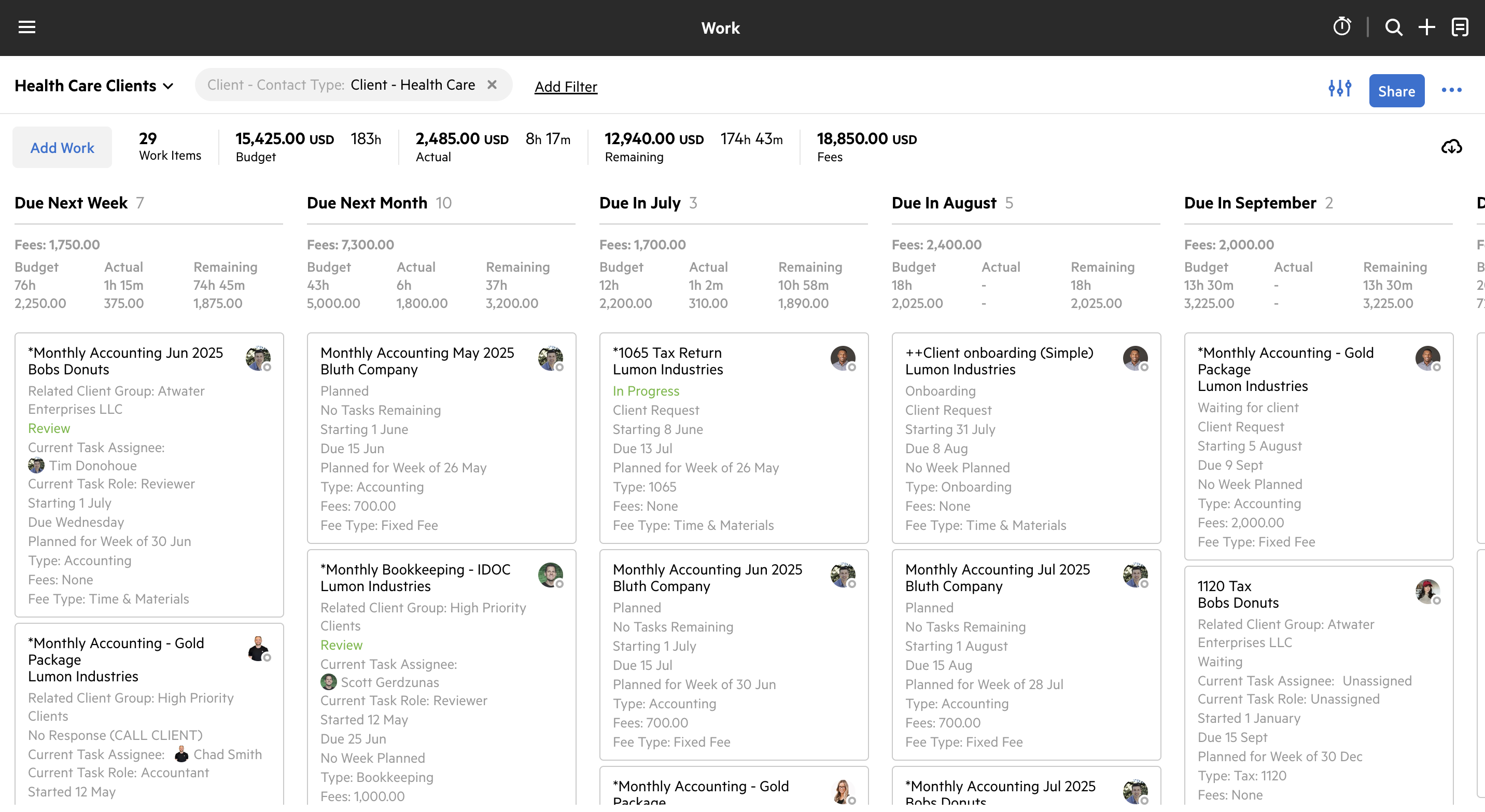
Task: Open the hamburger navigation menu
Action: (x=26, y=27)
